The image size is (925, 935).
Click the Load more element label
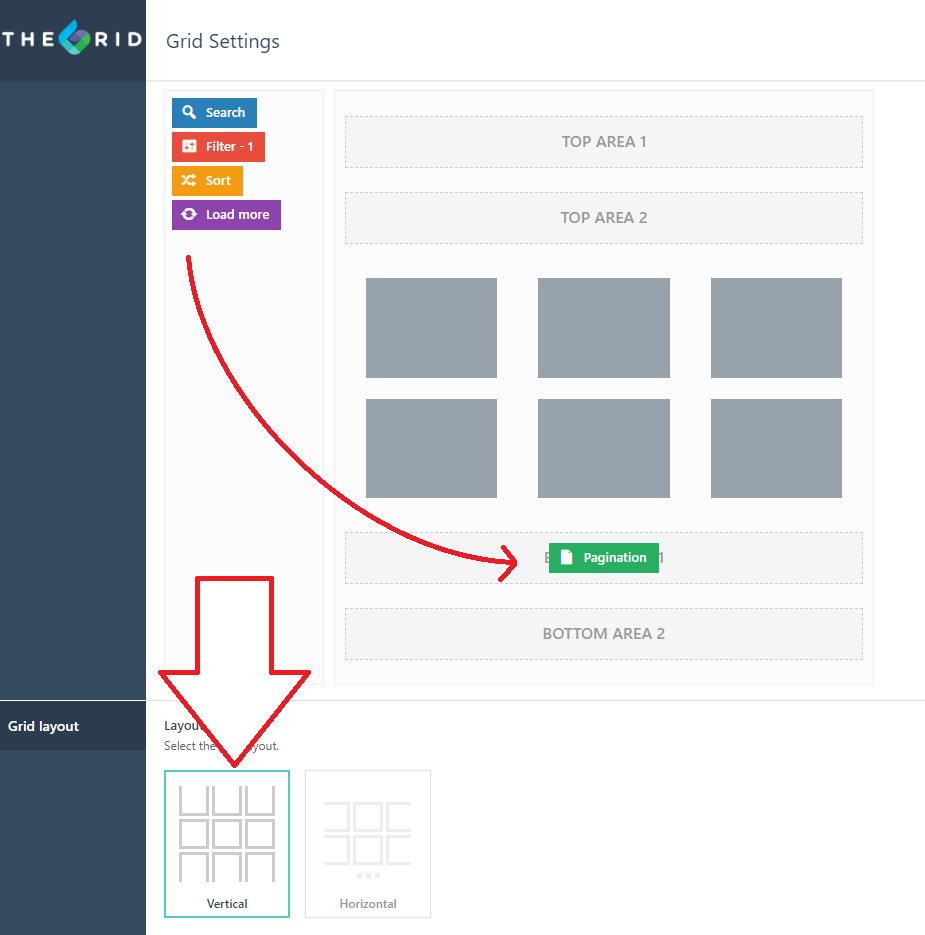(237, 215)
